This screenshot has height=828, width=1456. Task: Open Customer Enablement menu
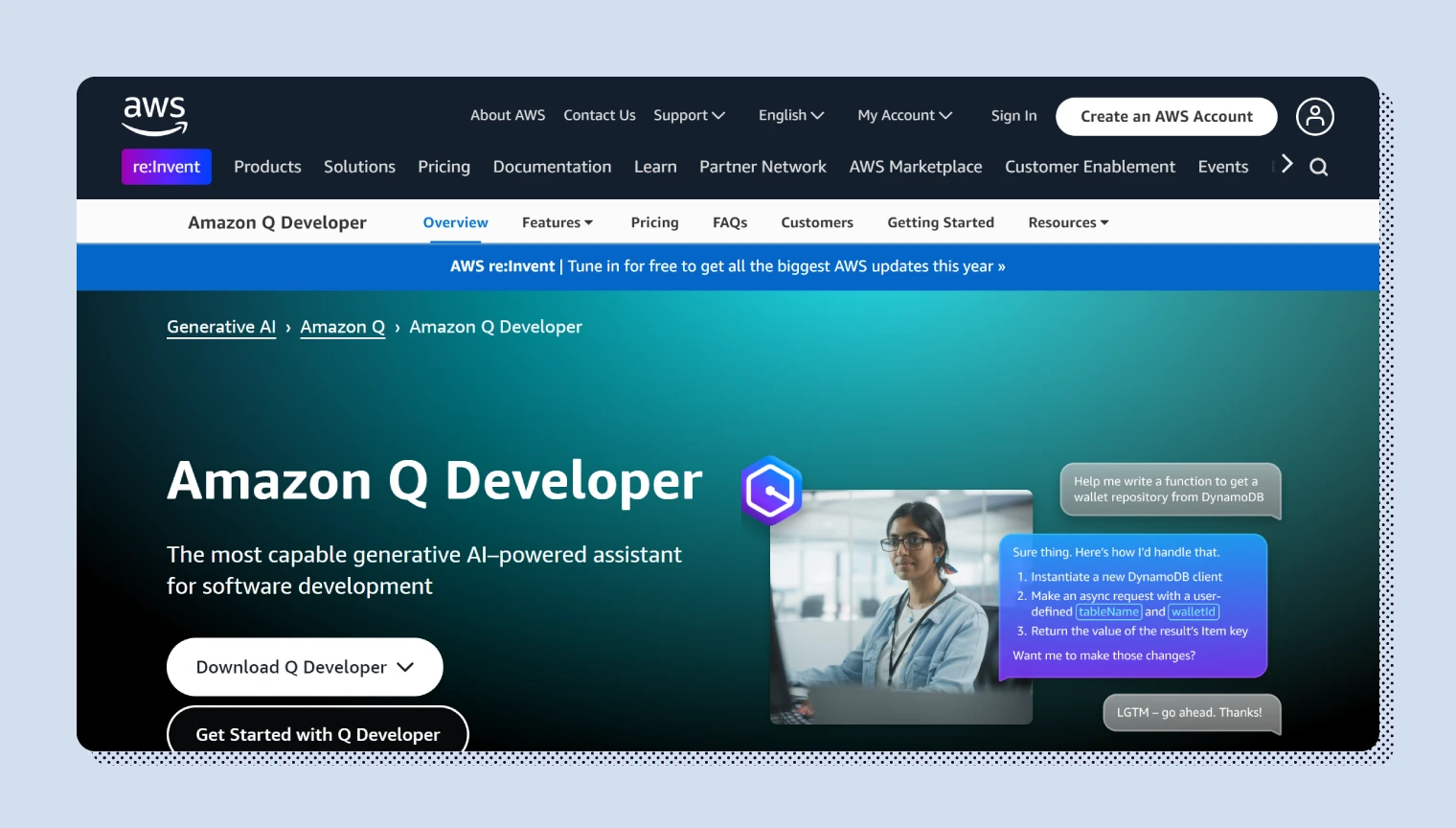(1090, 167)
